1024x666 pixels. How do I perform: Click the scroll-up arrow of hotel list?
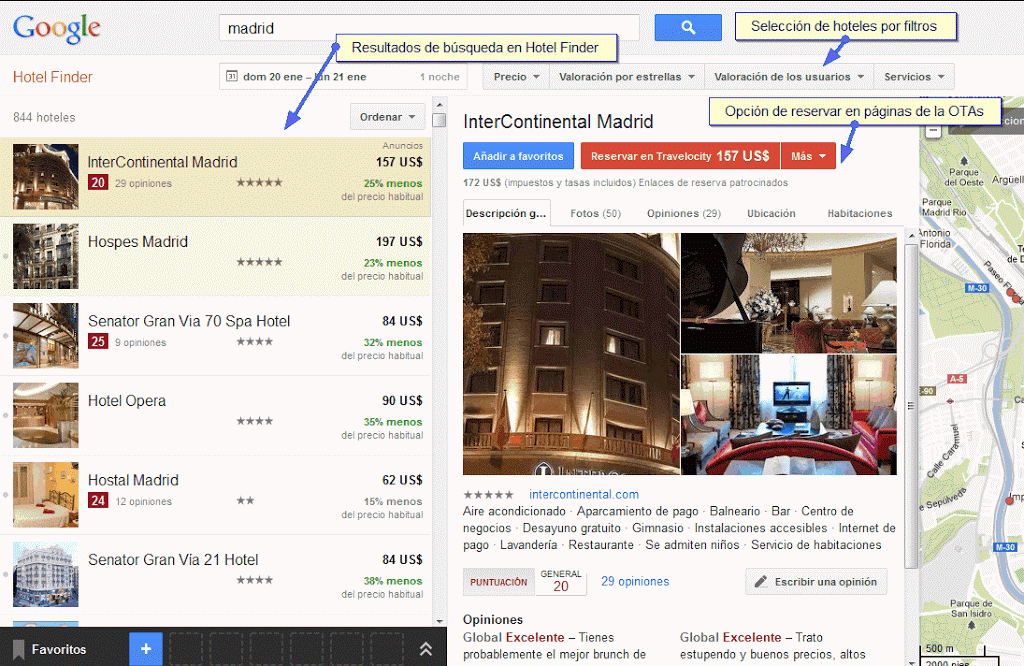point(440,104)
